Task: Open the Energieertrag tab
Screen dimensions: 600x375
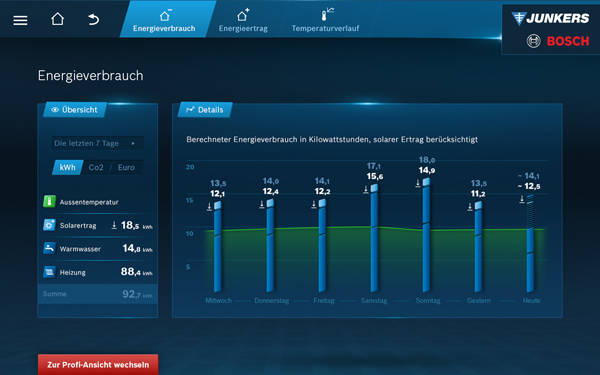Action: [243, 21]
